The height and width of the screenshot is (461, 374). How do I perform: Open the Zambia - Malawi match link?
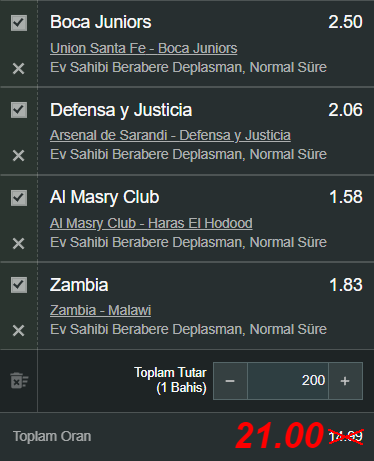click(x=100, y=310)
